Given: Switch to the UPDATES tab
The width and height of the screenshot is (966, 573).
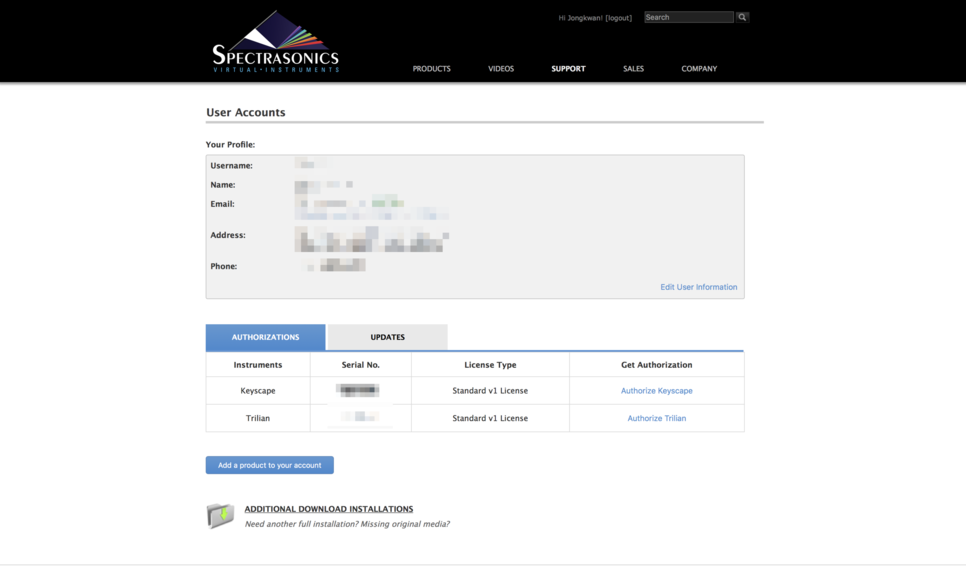Looking at the screenshot, I should pyautogui.click(x=388, y=337).
